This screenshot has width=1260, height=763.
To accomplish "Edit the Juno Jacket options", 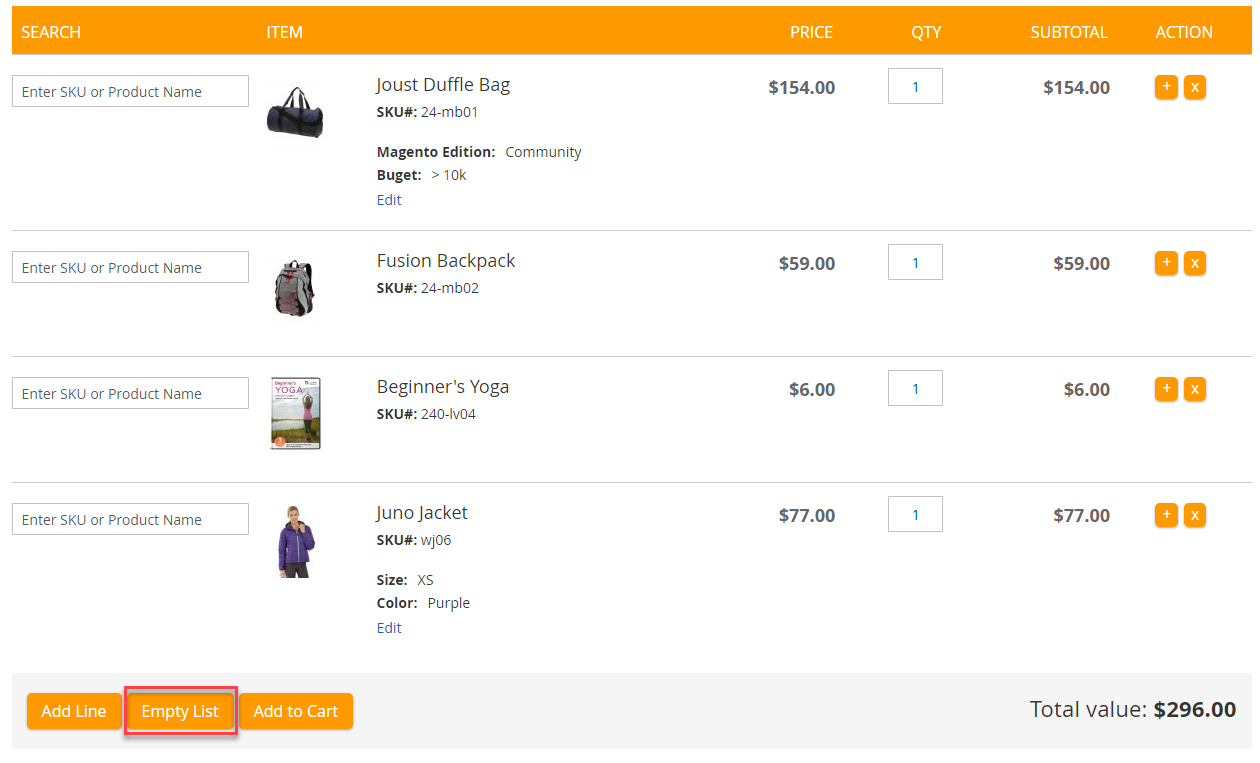I will coord(389,627).
